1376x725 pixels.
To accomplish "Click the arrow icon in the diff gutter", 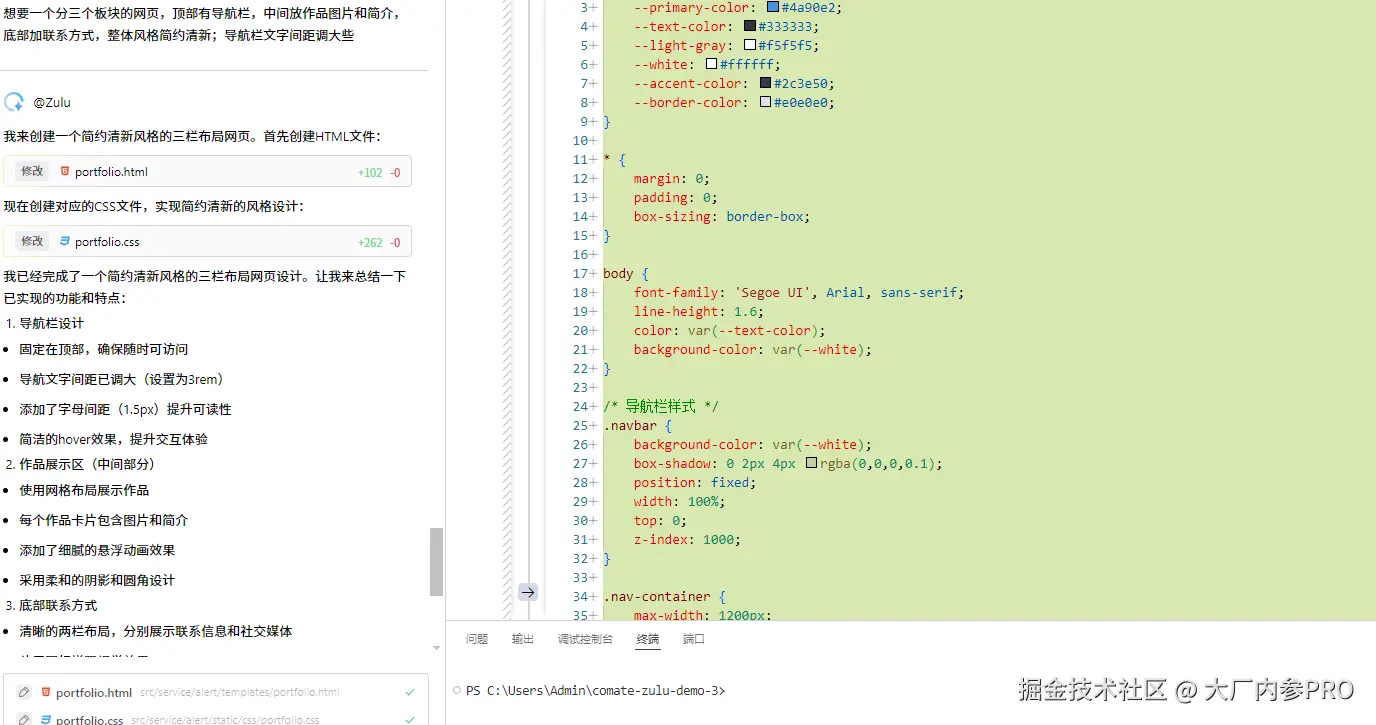I will 528,592.
